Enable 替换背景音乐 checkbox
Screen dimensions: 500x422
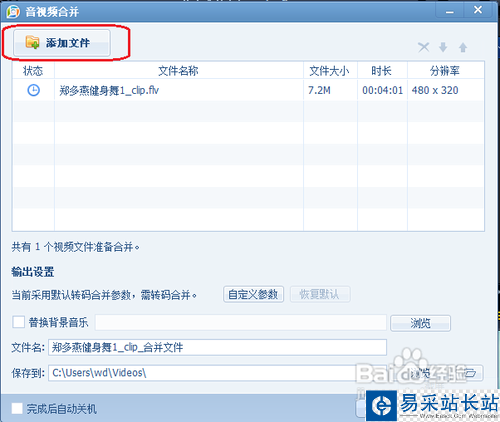click(18, 322)
